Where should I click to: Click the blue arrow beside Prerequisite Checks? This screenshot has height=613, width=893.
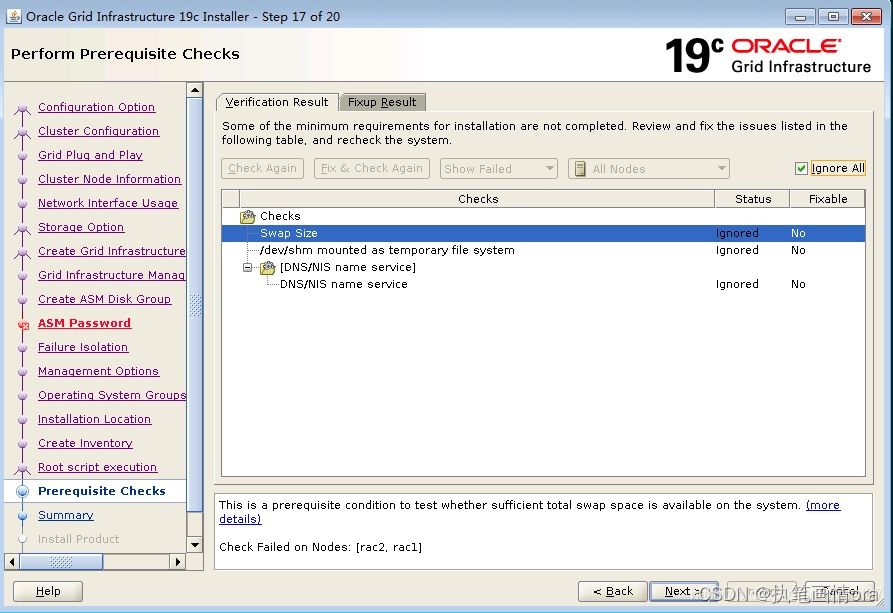[x=22, y=491]
